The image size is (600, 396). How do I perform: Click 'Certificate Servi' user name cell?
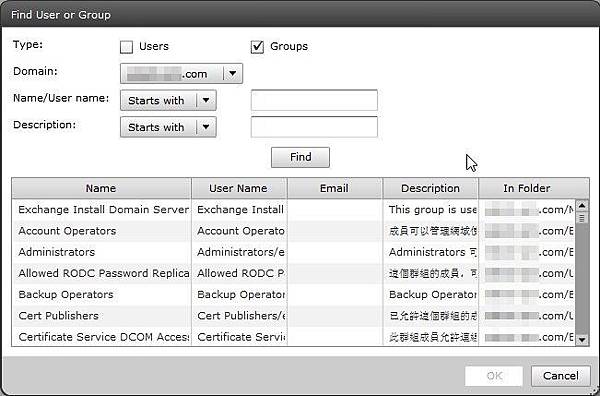pos(239,337)
